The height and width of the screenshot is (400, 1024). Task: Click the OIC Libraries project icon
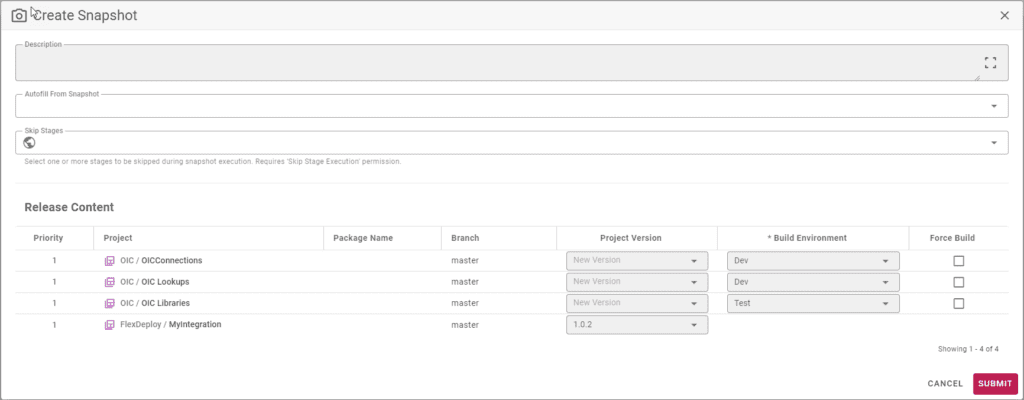(110, 303)
